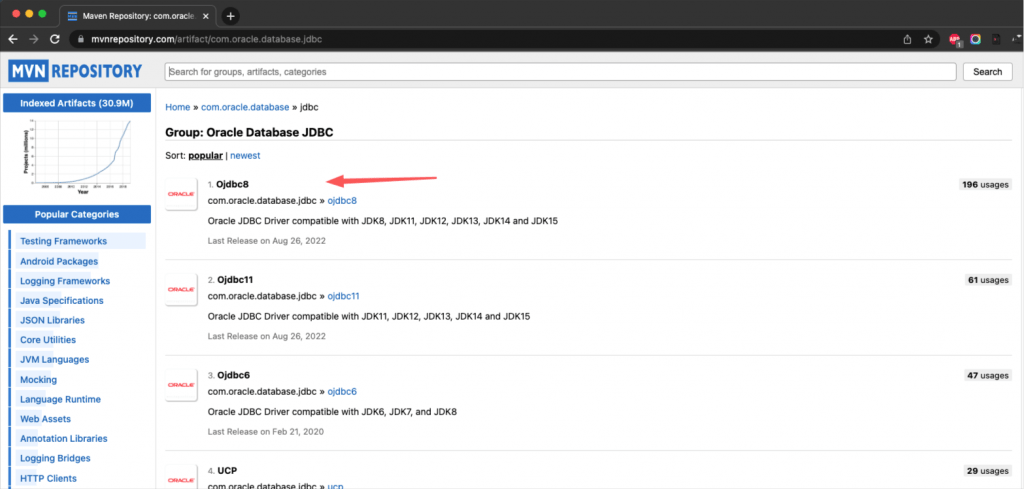Click the 196 usages badge
1024x489 pixels.
click(x=985, y=185)
